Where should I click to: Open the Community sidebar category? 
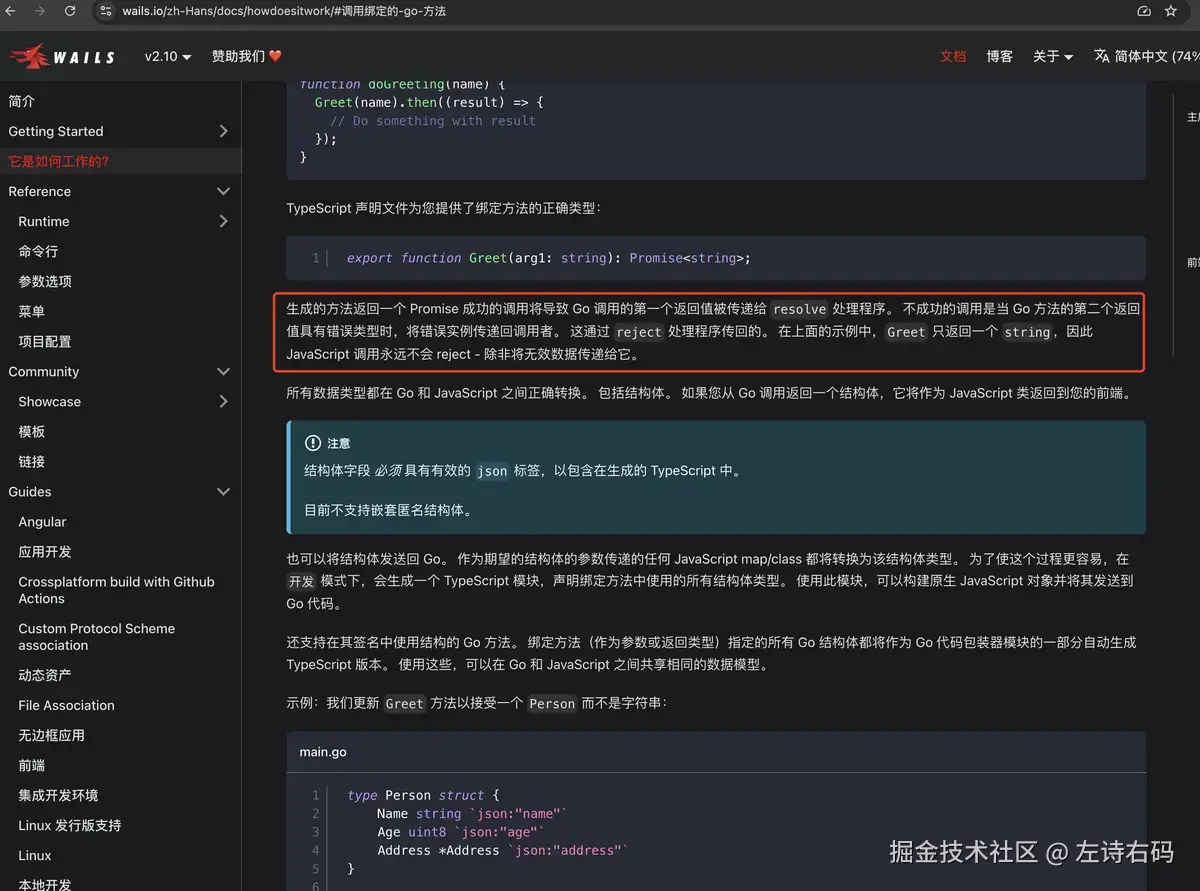44,371
